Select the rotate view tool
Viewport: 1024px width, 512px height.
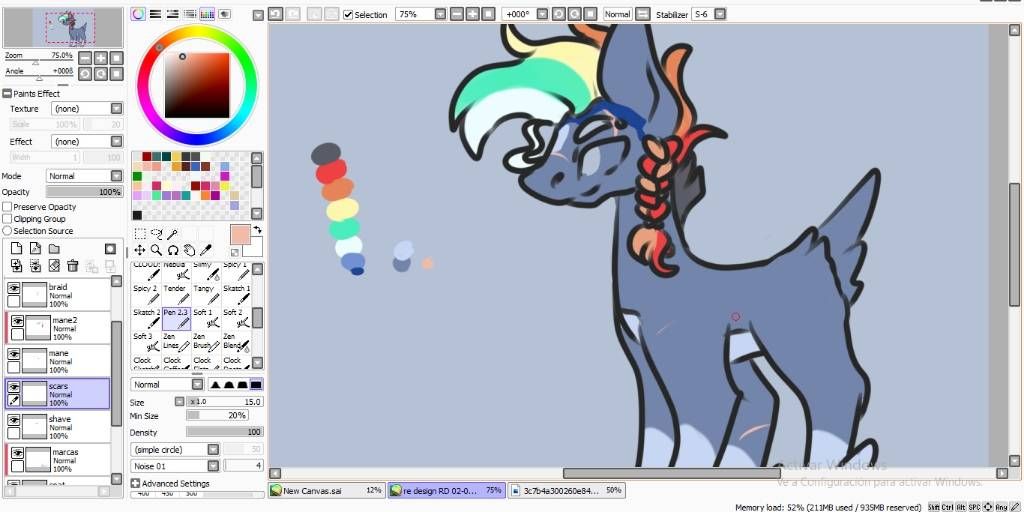172,250
